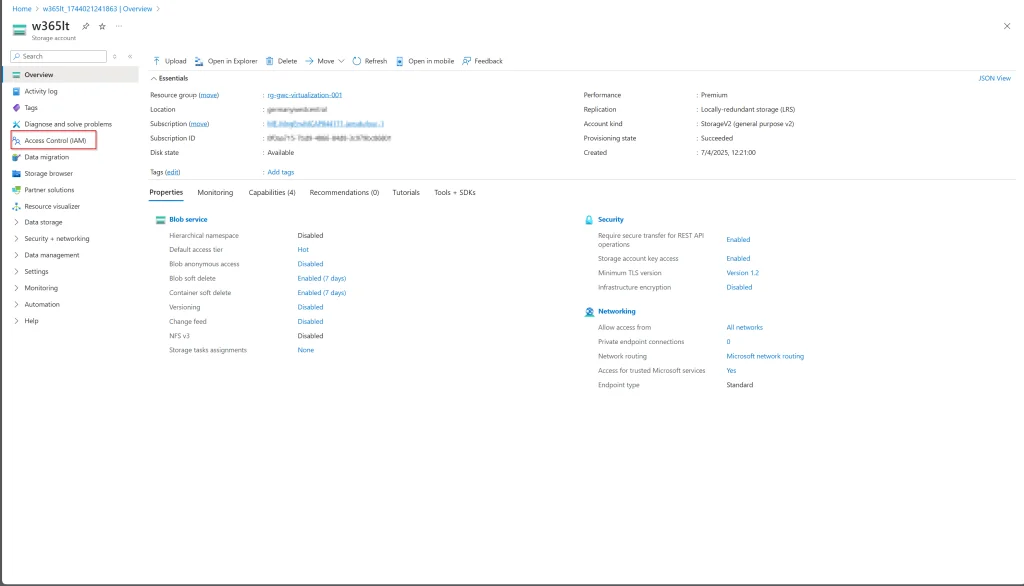The width and height of the screenshot is (1024, 586).
Task: Click the Open in mobile phone icon
Action: [x=400, y=61]
